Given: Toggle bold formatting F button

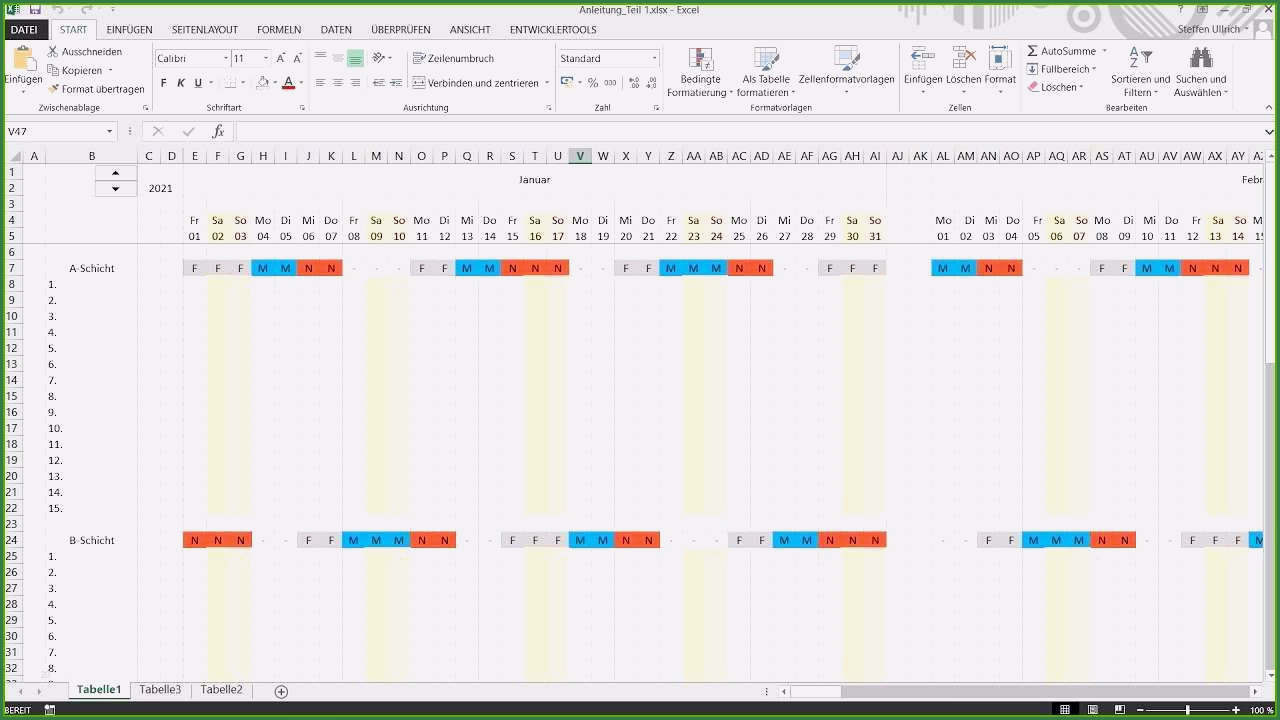Looking at the screenshot, I should 164,83.
